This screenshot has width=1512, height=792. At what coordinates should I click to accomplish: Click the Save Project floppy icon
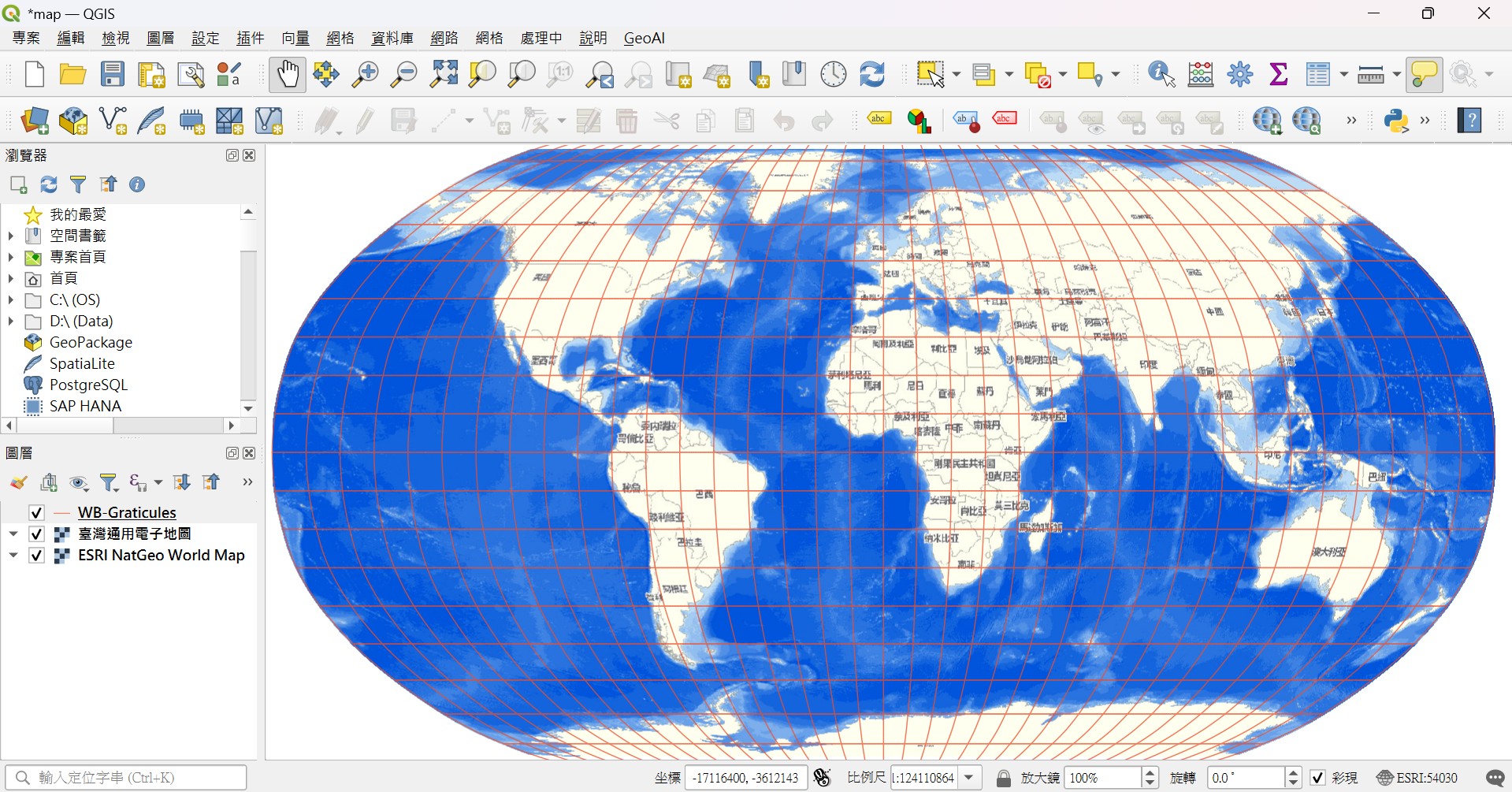tap(113, 75)
